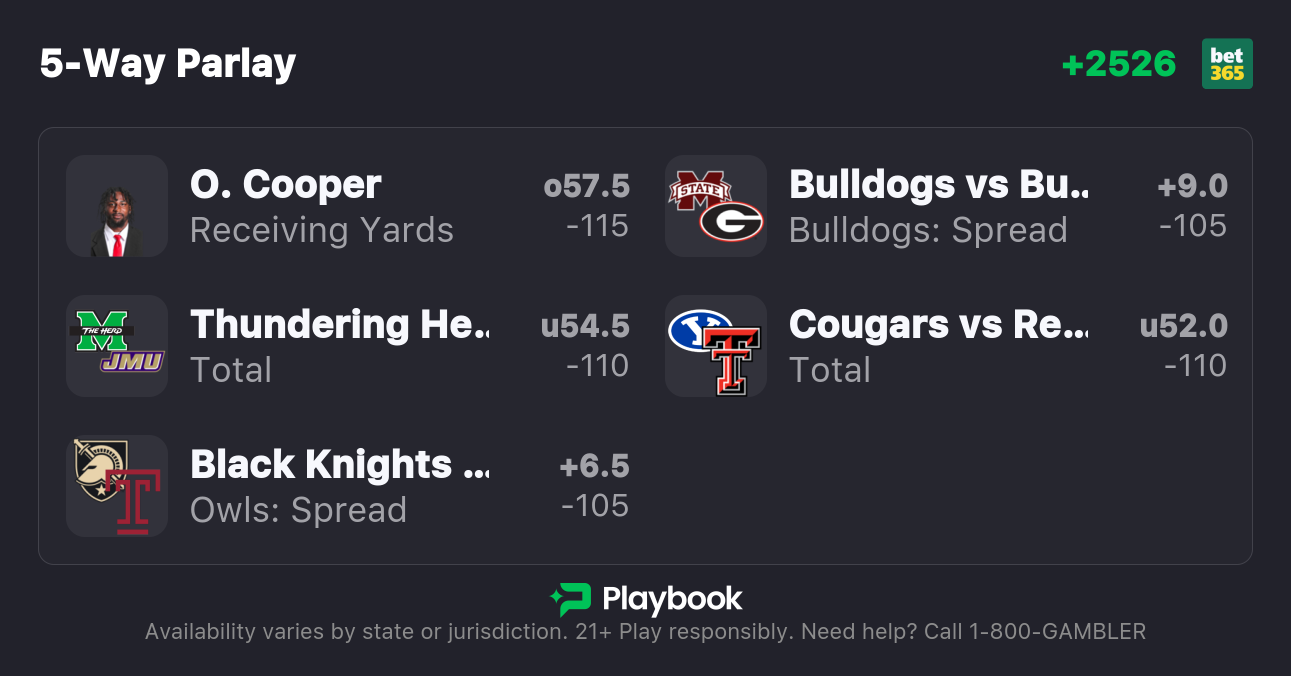Open the Cougars vs Red Raiders Total
The image size is (1291, 676).
click(x=938, y=346)
